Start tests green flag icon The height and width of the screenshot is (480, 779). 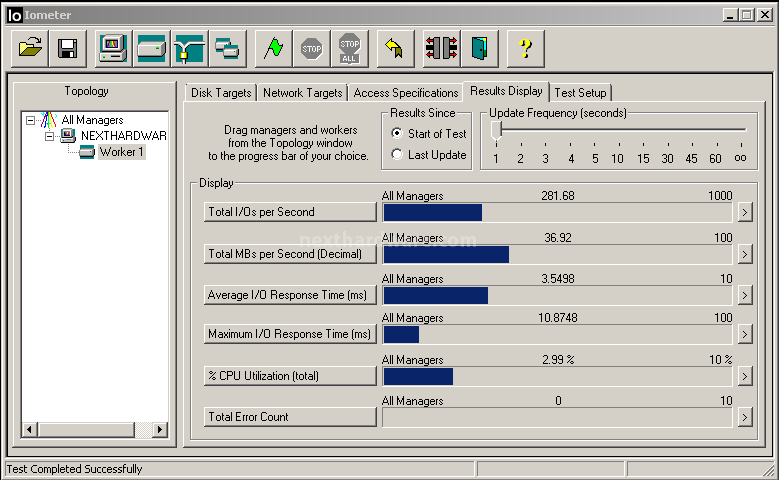pos(273,49)
